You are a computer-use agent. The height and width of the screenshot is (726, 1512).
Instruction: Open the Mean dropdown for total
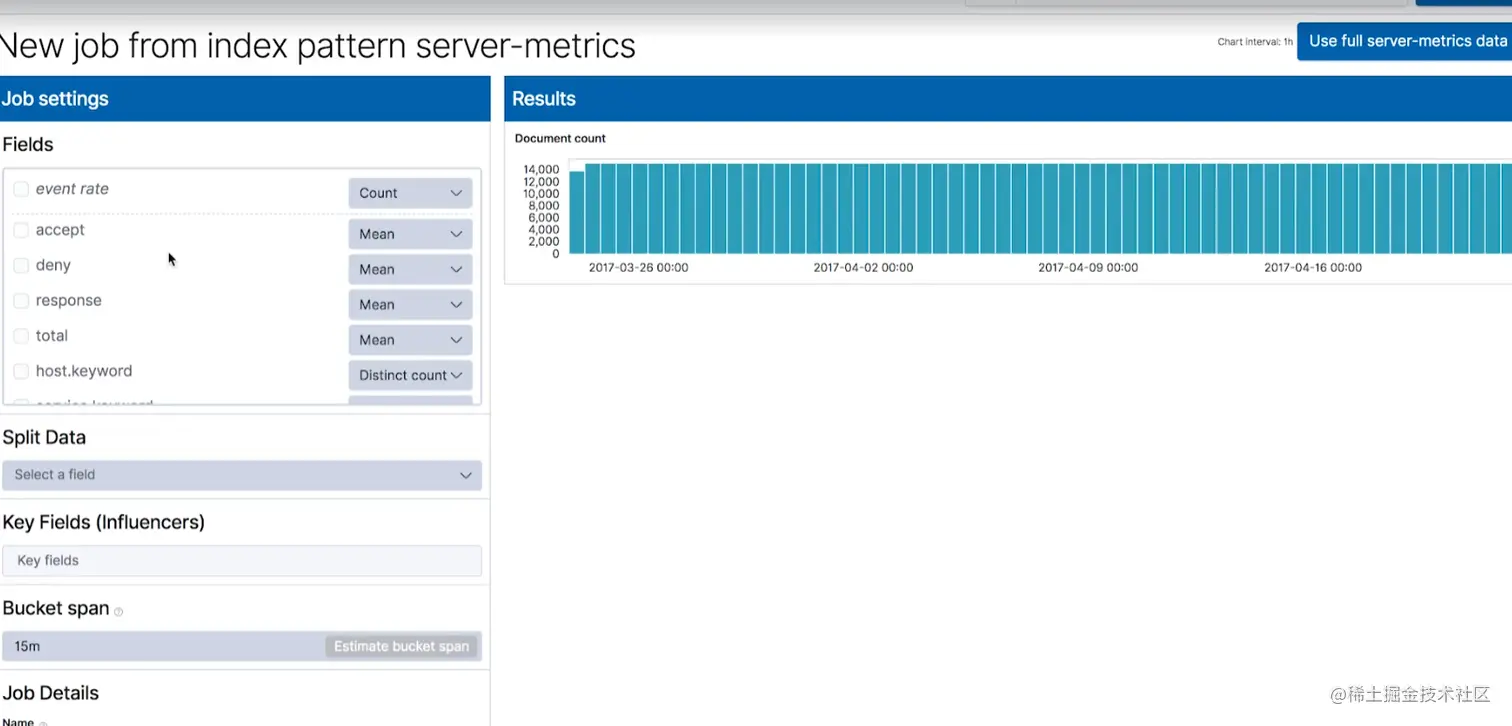coord(410,340)
